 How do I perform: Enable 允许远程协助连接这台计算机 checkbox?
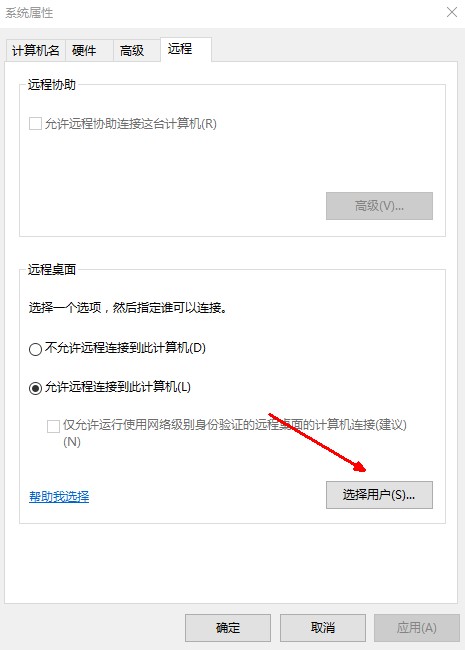(x=35, y=124)
